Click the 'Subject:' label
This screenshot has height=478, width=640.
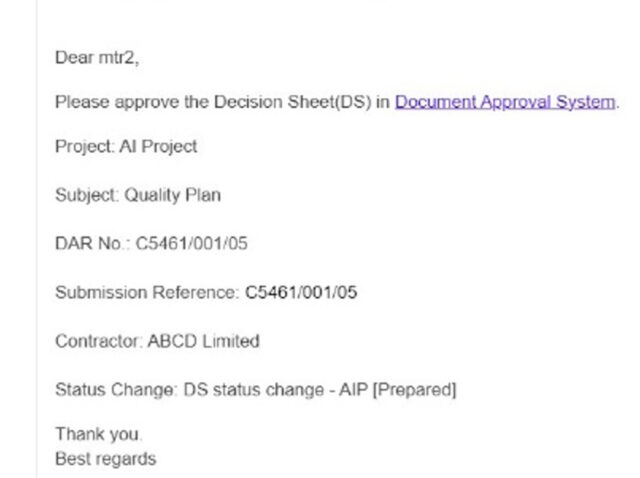coord(87,195)
